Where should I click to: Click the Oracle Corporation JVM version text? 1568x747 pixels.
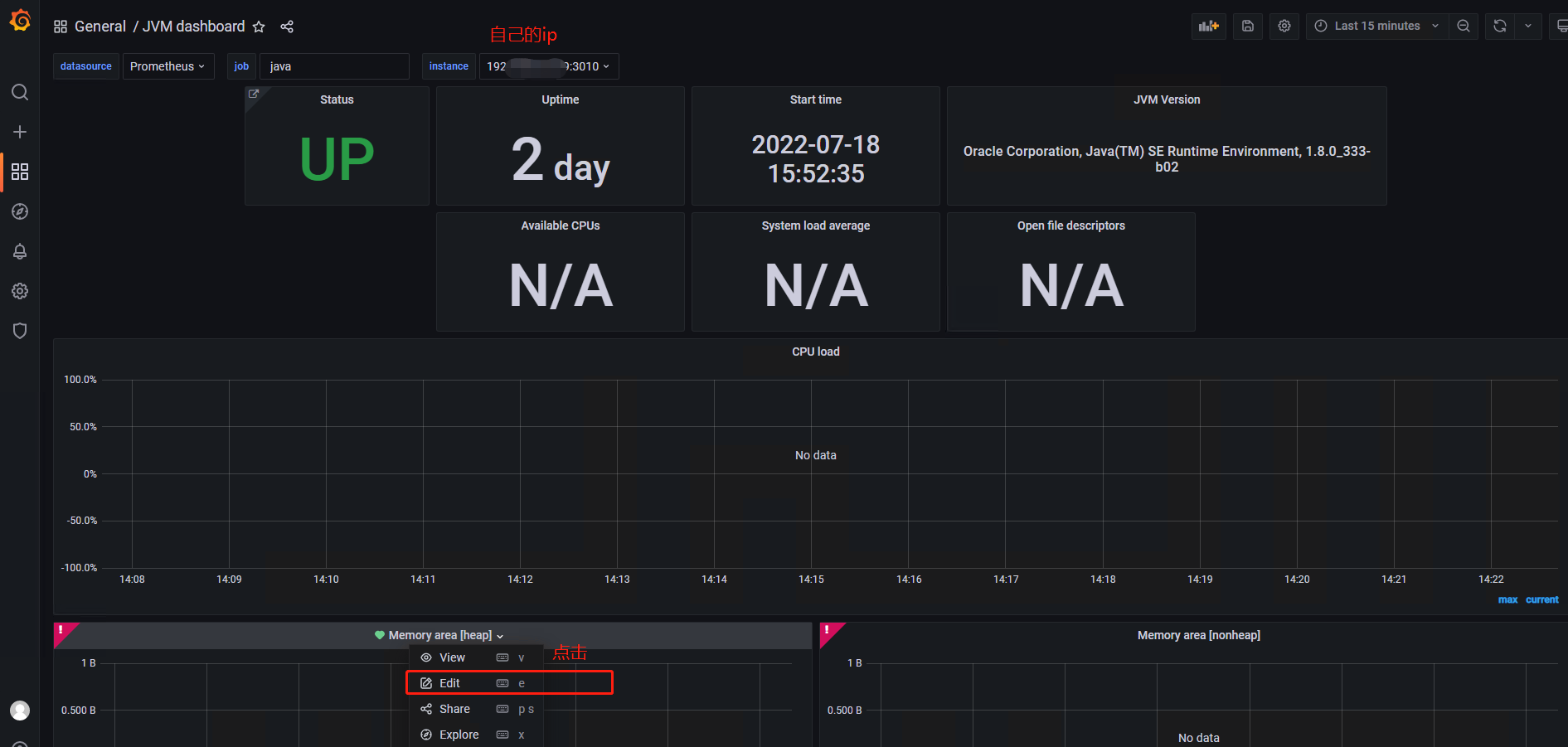tap(1167, 159)
